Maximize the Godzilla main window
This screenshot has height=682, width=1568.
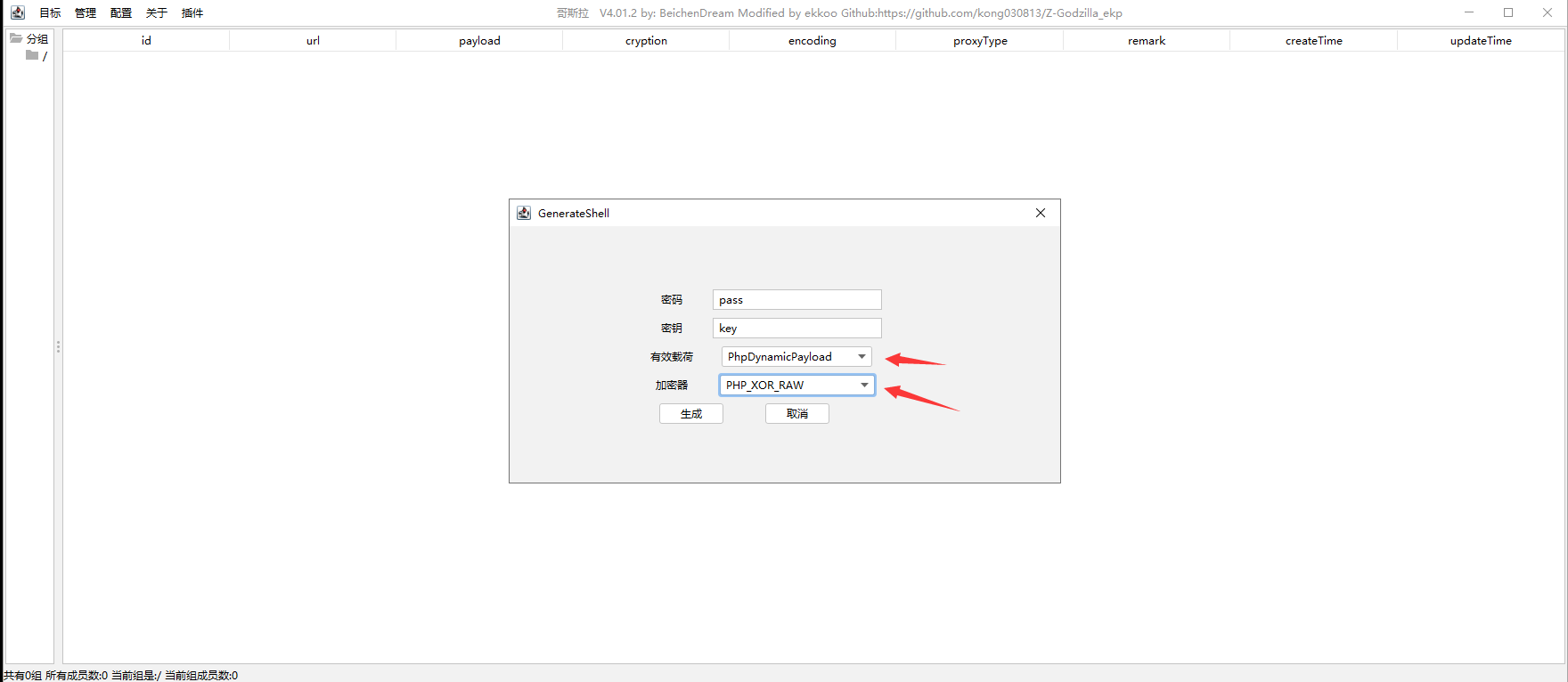[x=1508, y=12]
